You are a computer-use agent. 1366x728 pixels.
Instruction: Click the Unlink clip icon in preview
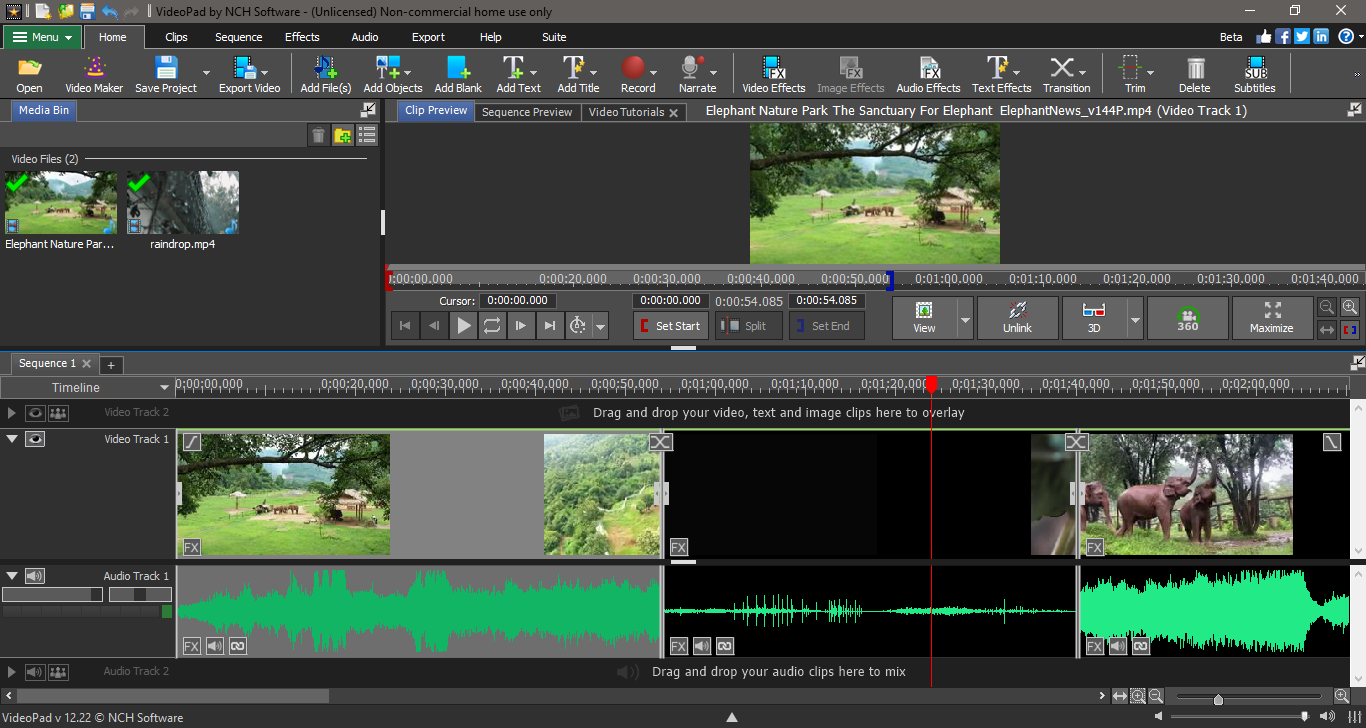click(1017, 318)
